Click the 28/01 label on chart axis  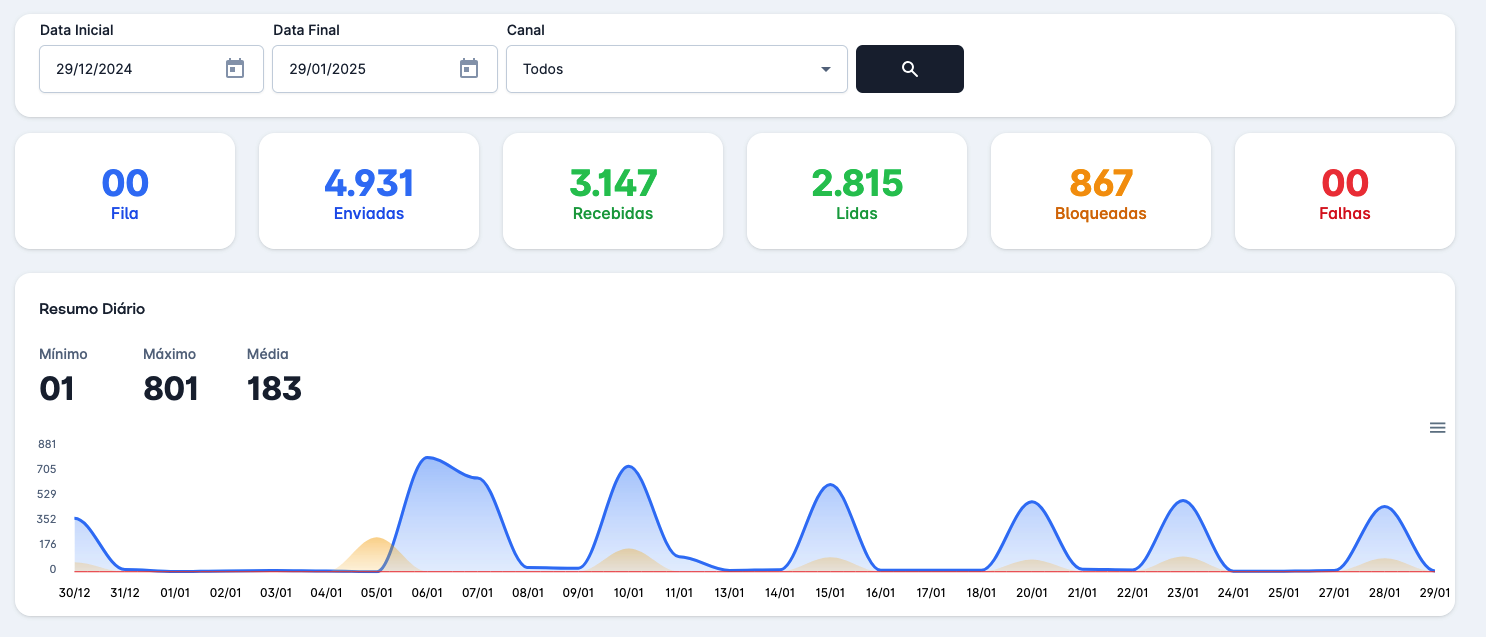point(1384,593)
